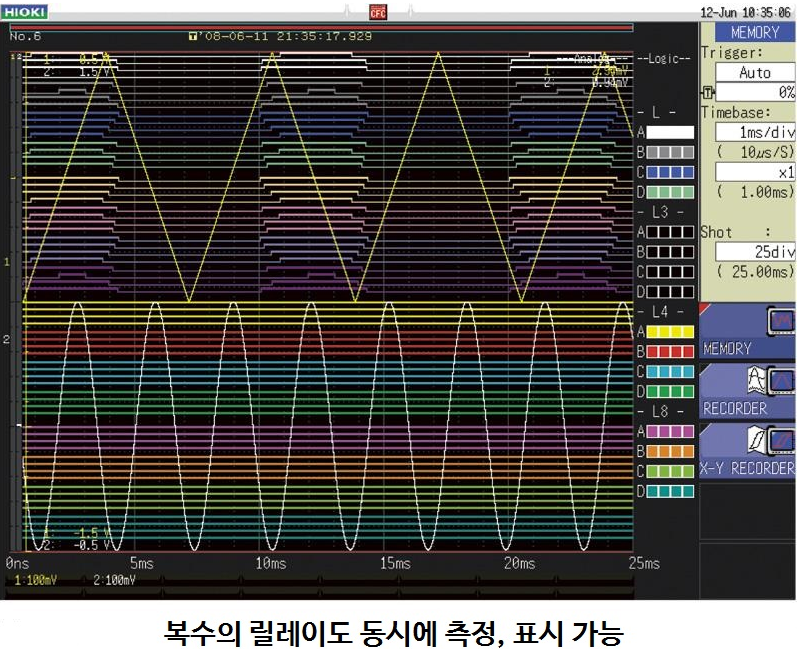This screenshot has height=649, width=799.
Task: Select L4 A yellow swatch
Action: (x=670, y=332)
